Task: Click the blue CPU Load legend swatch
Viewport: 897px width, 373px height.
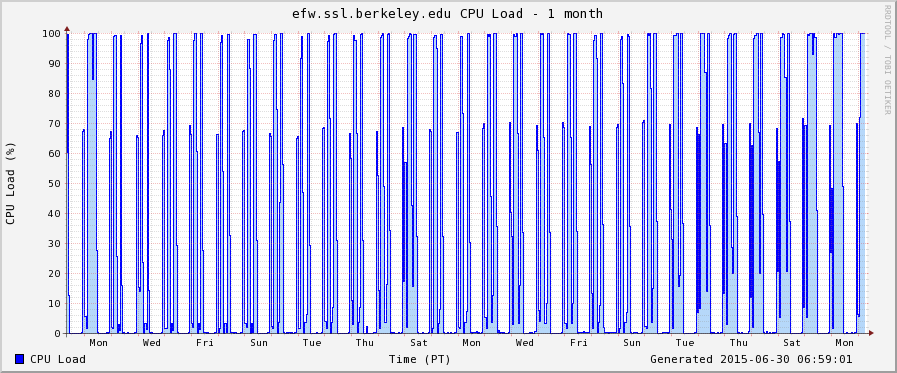Action: [20, 359]
